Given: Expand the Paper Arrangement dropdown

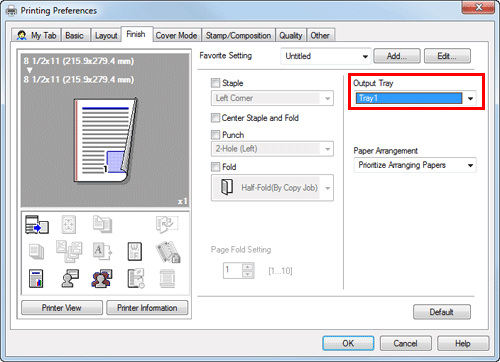Looking at the screenshot, I should (x=415, y=165).
